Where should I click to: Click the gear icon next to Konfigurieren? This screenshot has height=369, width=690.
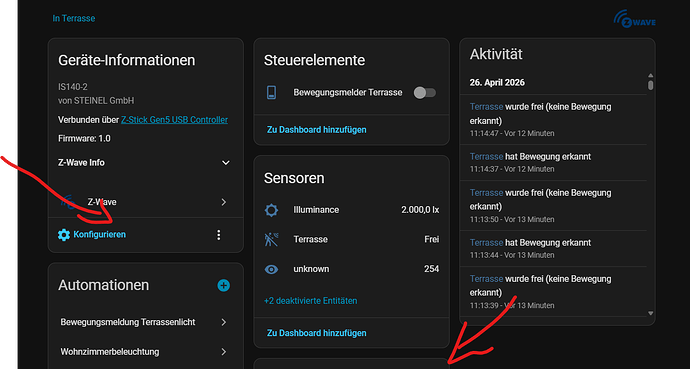click(64, 235)
